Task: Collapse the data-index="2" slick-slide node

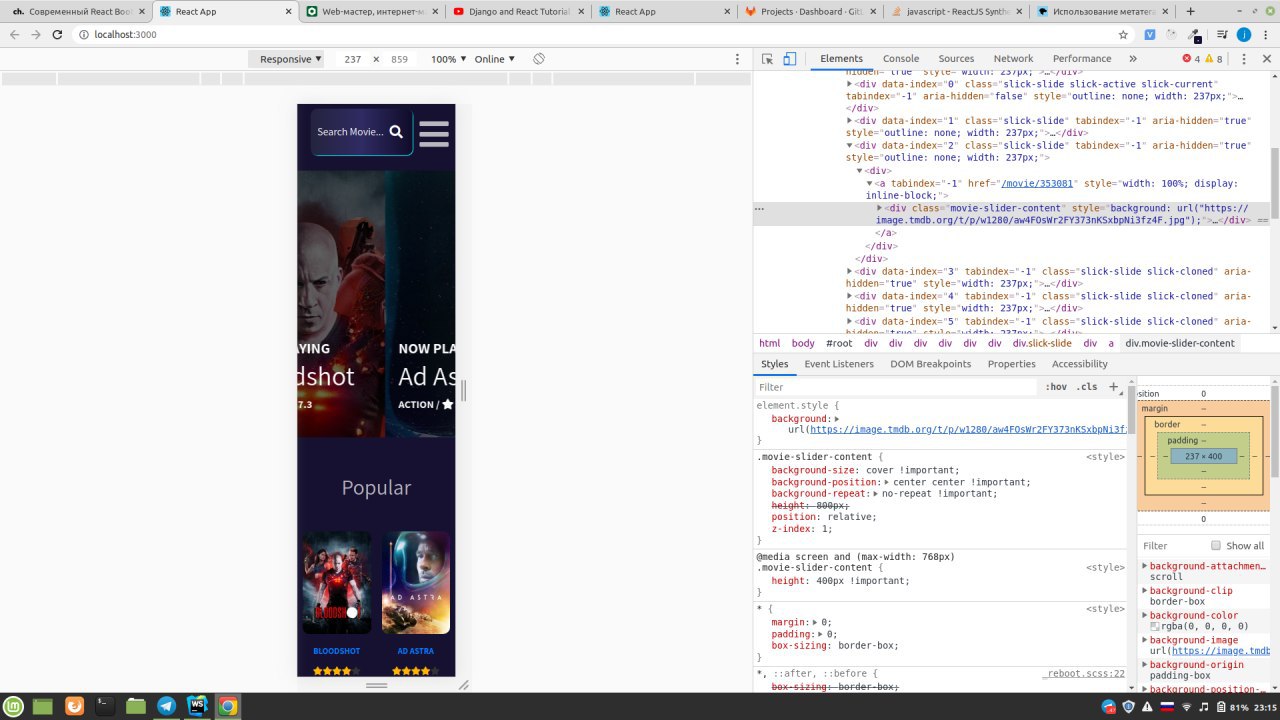Action: pos(850,145)
